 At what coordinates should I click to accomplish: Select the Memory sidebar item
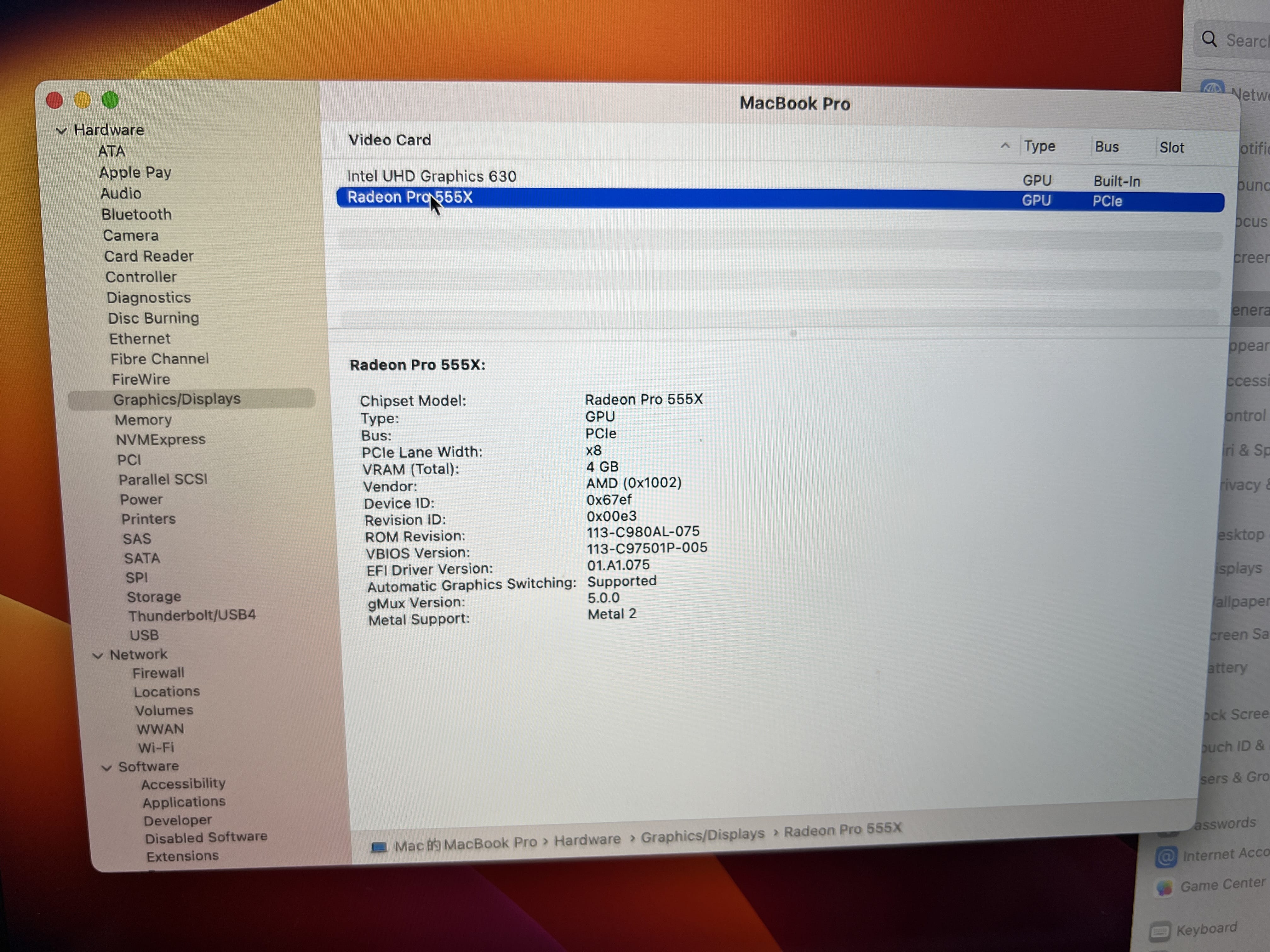(143, 420)
